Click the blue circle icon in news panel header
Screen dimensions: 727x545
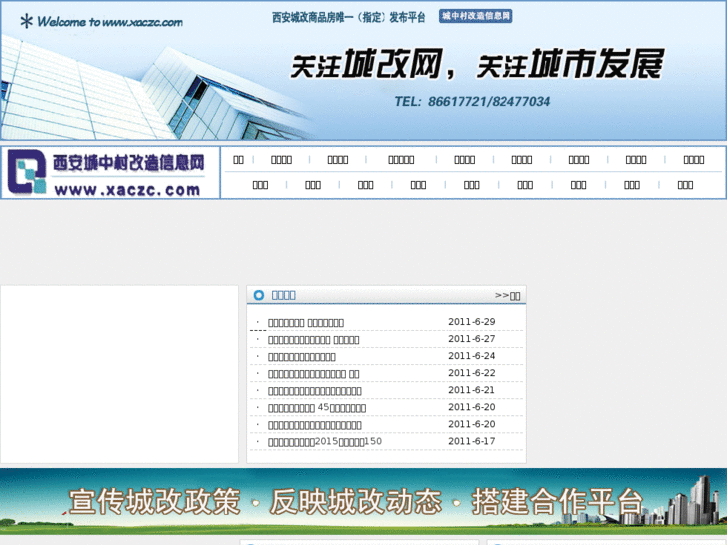coord(259,295)
